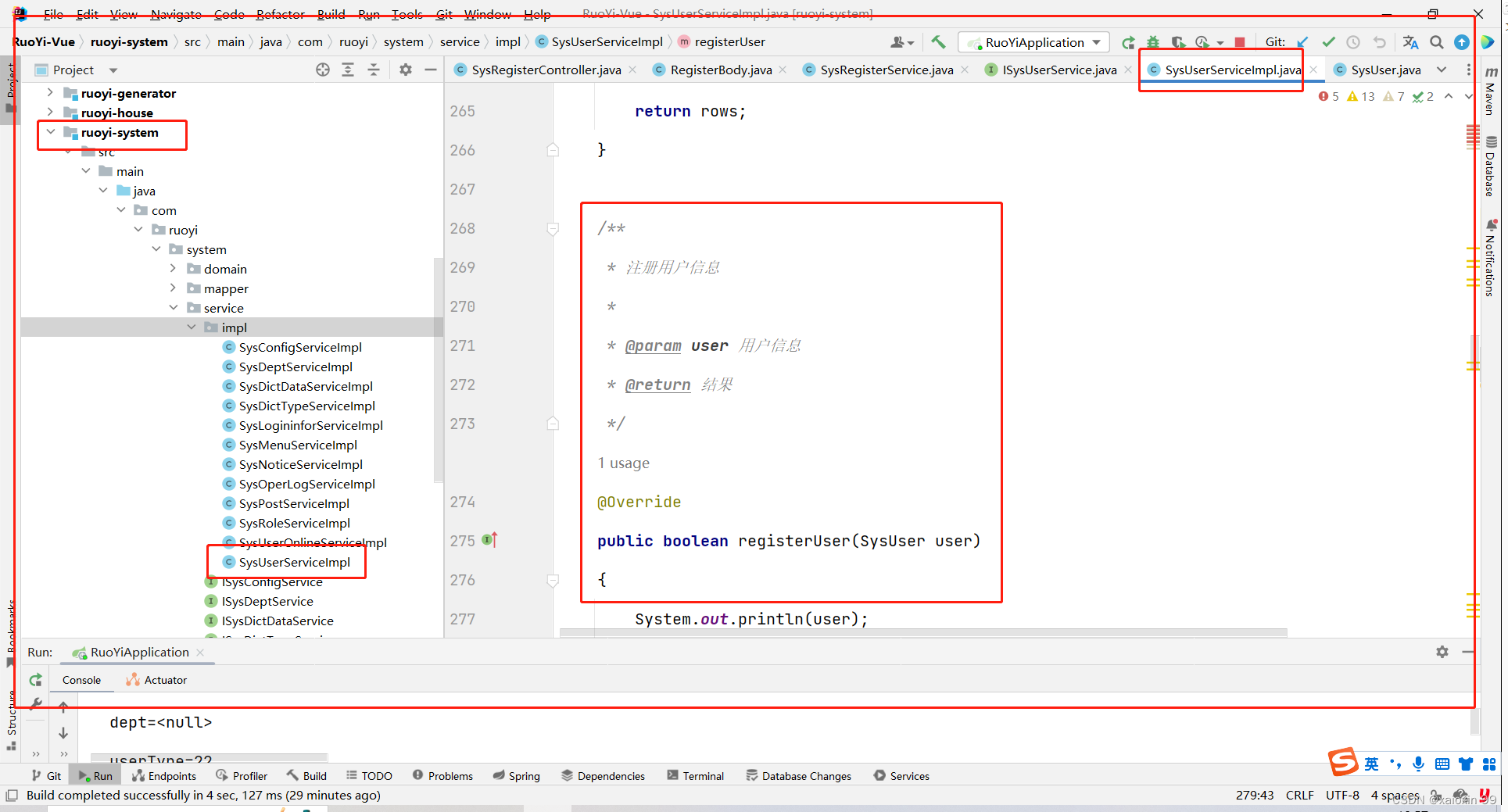Screen dimensions: 1508x812
Task: Open the Tools menu
Action: [407, 14]
